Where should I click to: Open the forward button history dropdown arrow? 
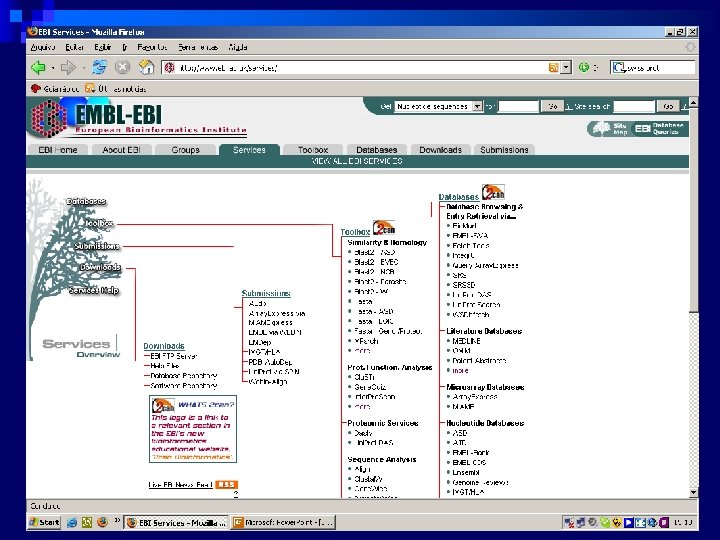pos(84,68)
